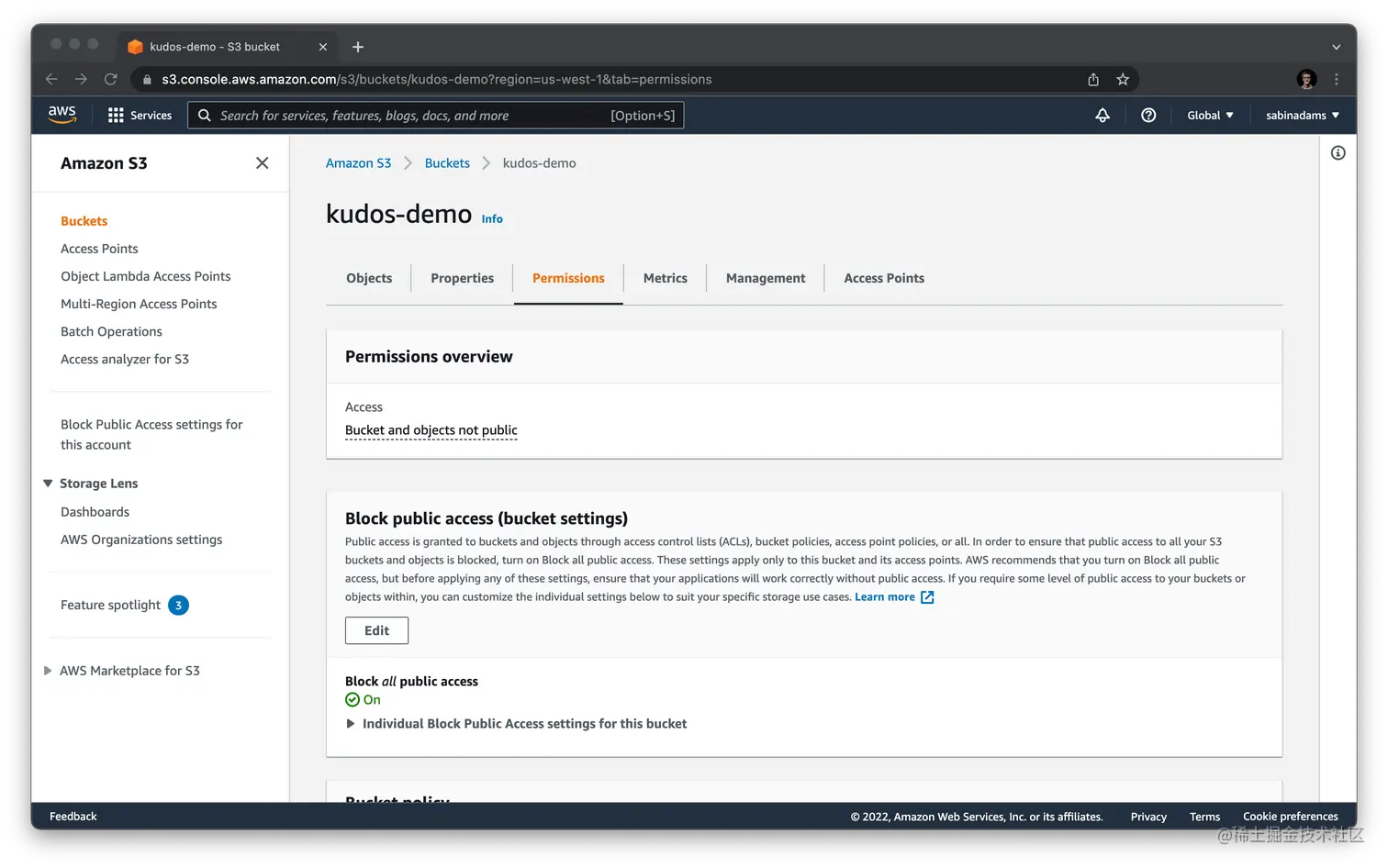Open the help question mark icon
This screenshot has width=1388, height=868.
(x=1148, y=115)
